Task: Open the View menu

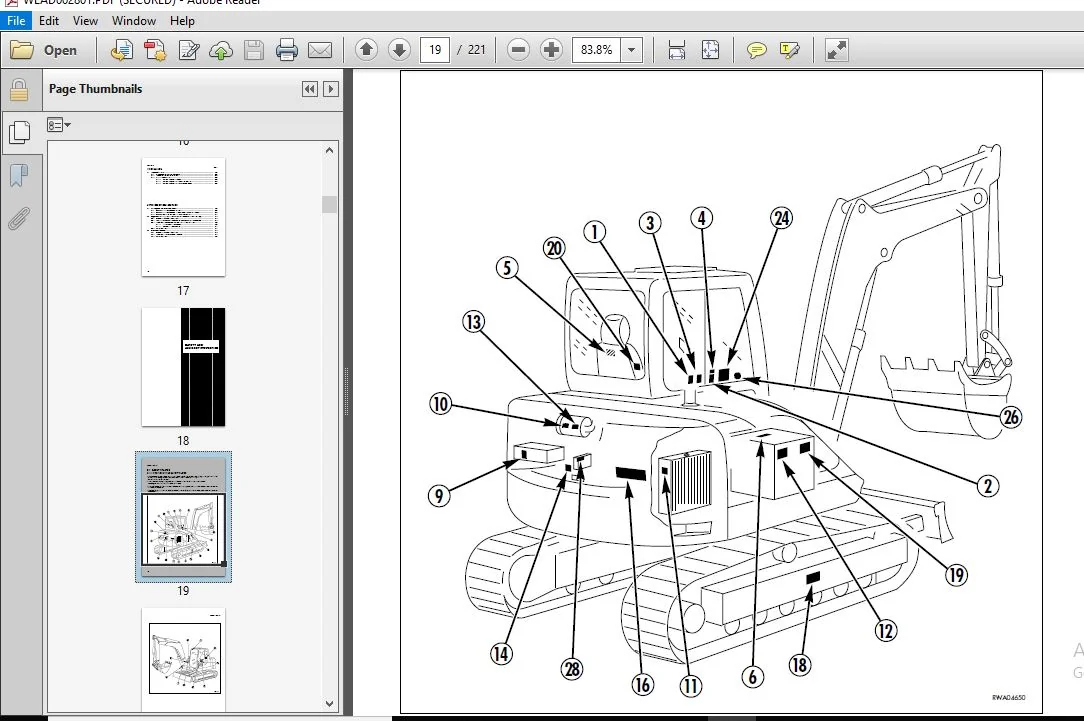Action: tap(85, 21)
